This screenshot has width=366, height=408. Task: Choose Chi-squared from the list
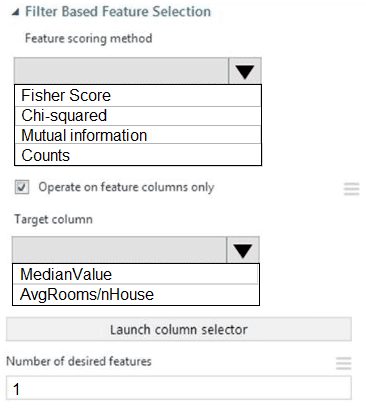coord(138,116)
